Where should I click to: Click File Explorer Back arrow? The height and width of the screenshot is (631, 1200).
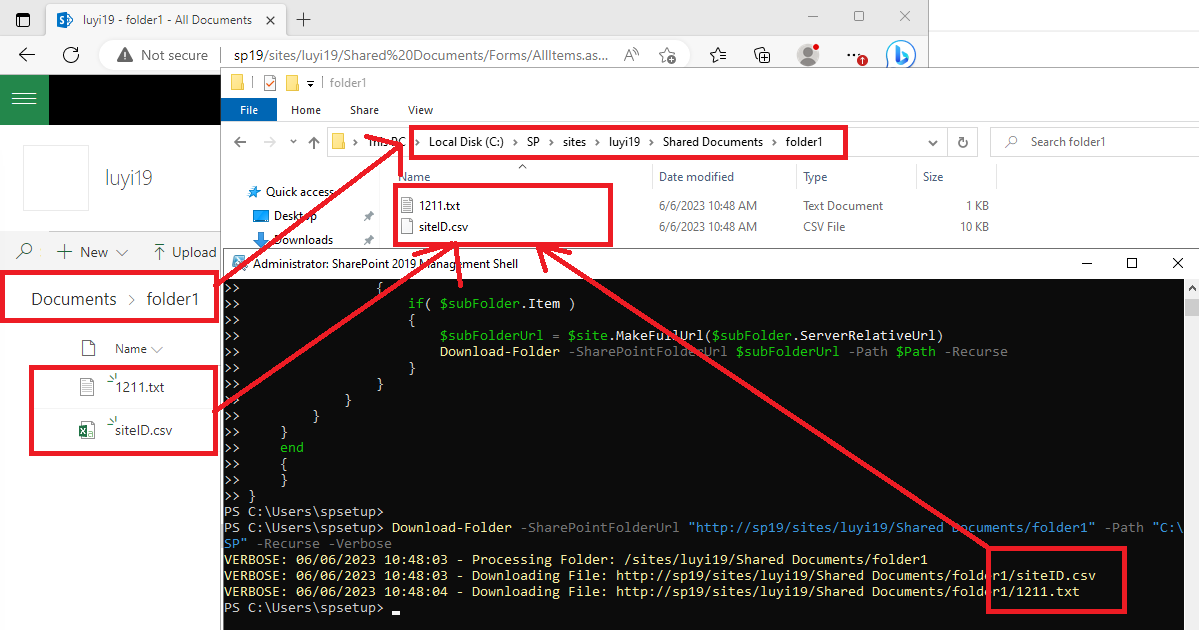240,142
